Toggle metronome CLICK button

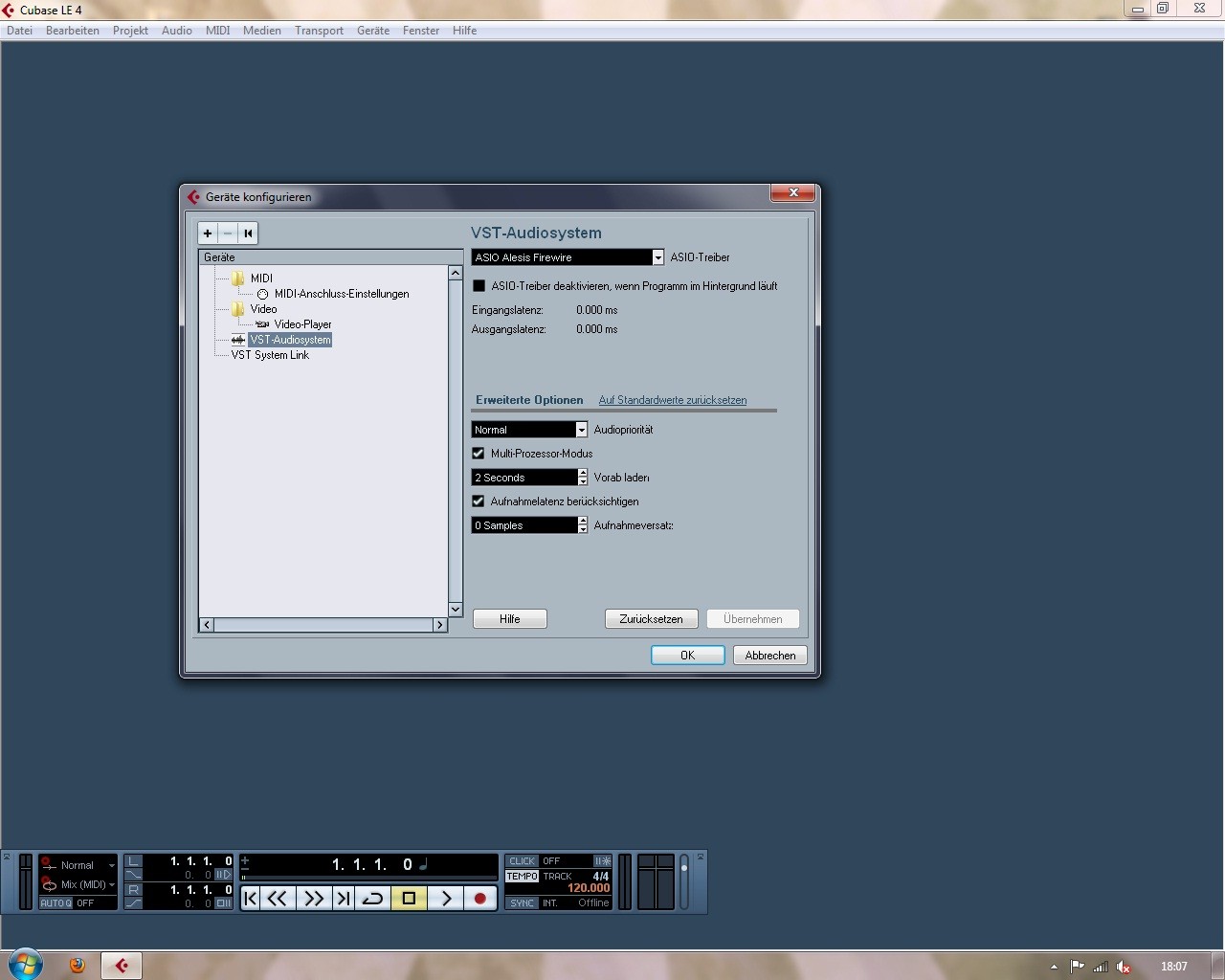coord(523,861)
